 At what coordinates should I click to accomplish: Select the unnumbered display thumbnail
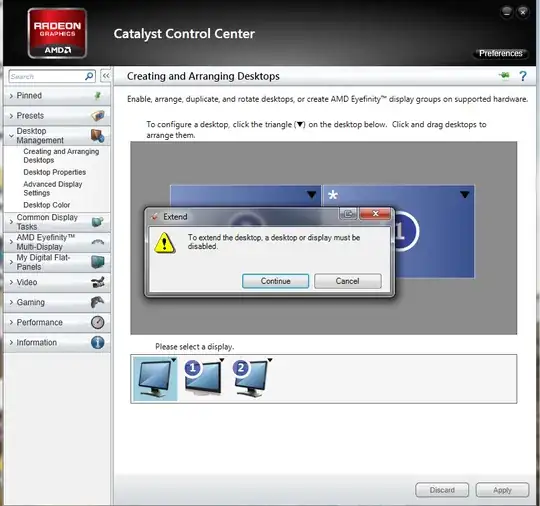tap(155, 379)
